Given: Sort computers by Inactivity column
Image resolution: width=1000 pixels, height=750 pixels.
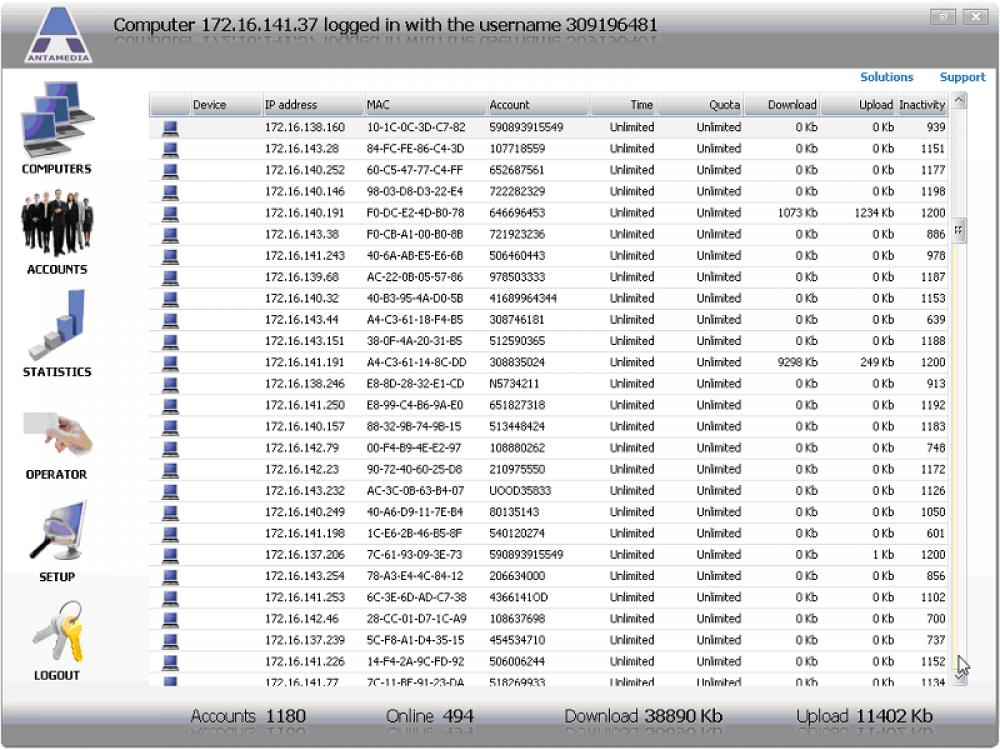Looking at the screenshot, I should 920,104.
